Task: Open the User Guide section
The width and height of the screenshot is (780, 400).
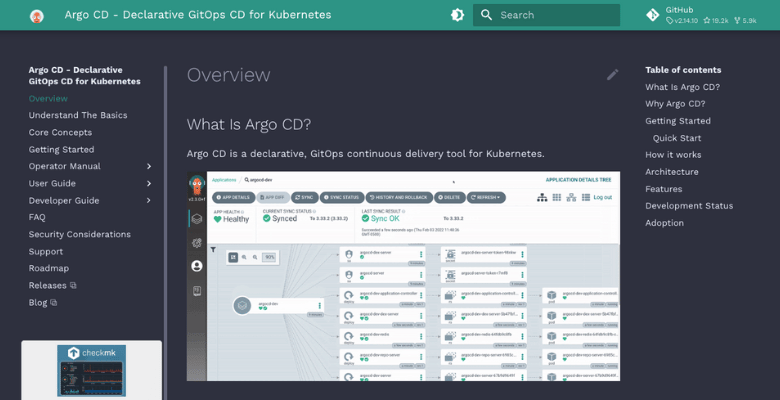Action: [x=52, y=183]
